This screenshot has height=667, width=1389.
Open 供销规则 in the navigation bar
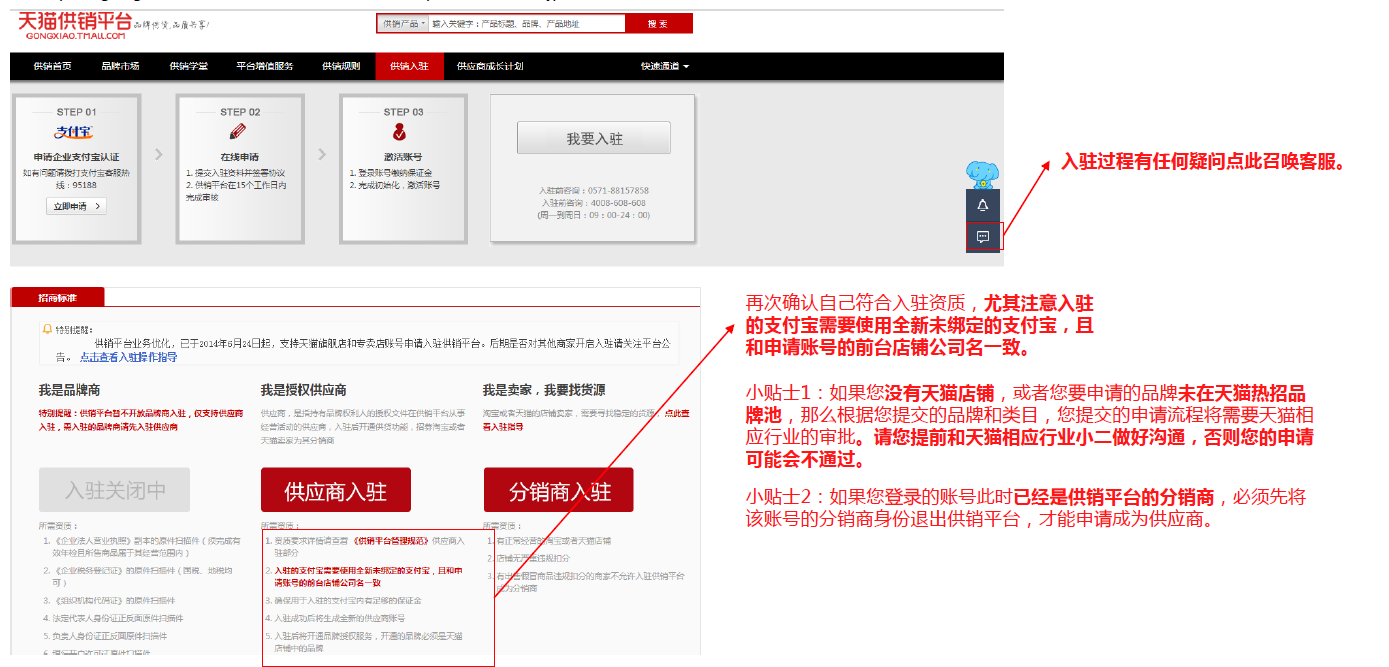[x=341, y=66]
